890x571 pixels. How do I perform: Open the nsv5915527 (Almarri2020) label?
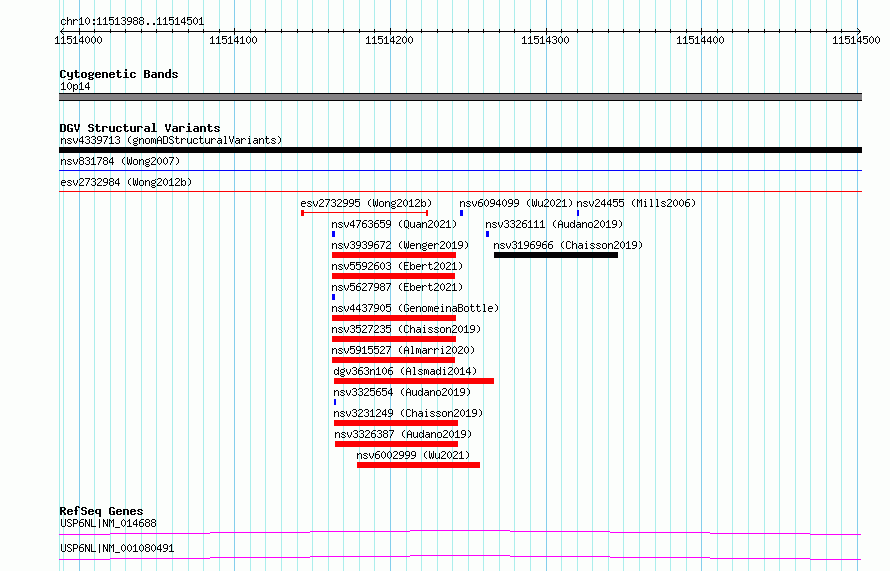tap(403, 350)
